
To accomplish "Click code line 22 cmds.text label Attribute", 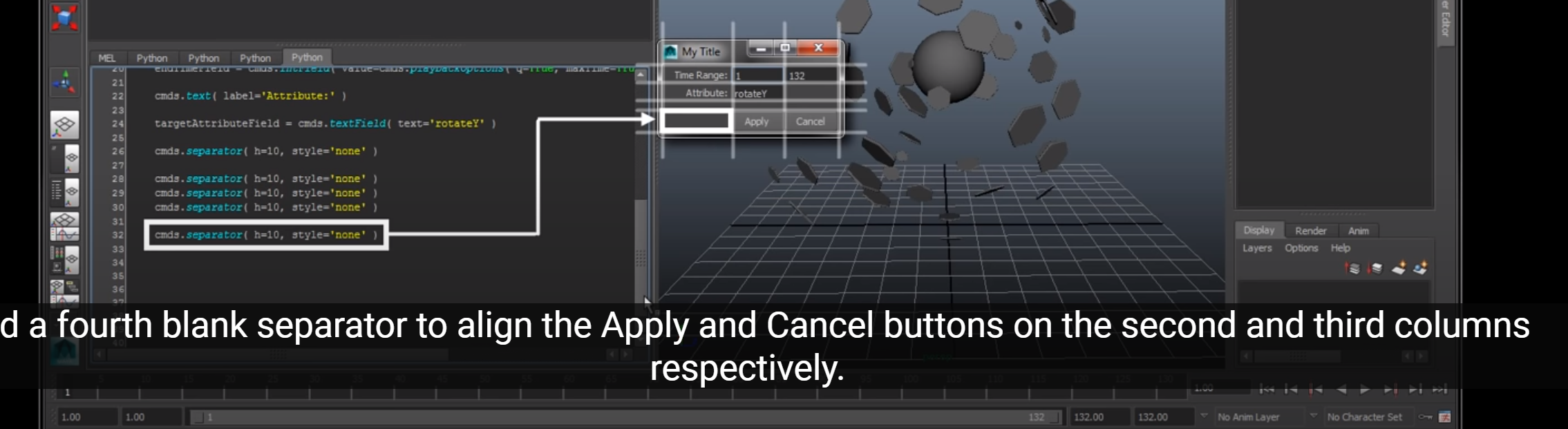I will (251, 96).
